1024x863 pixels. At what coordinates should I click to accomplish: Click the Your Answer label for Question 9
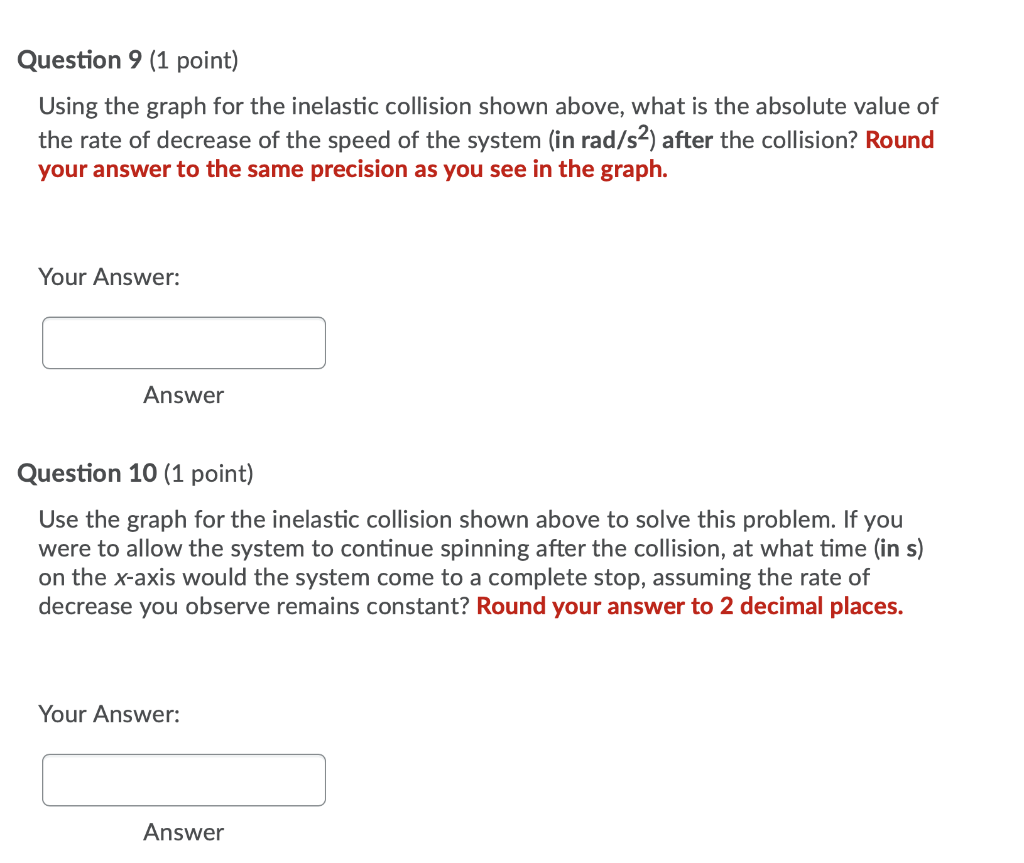(x=109, y=277)
